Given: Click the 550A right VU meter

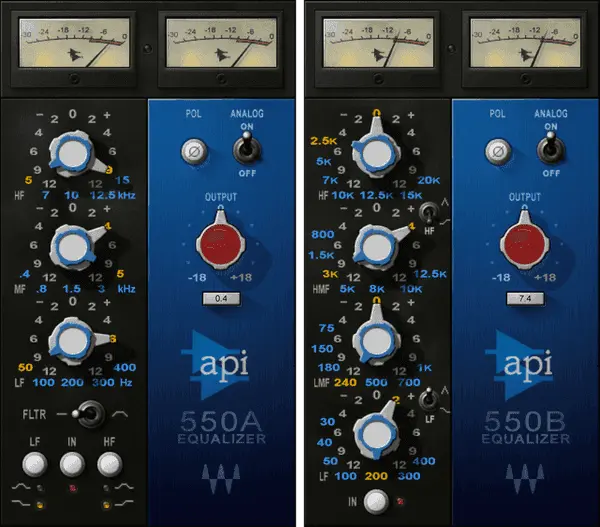Looking at the screenshot, I should [x=221, y=43].
